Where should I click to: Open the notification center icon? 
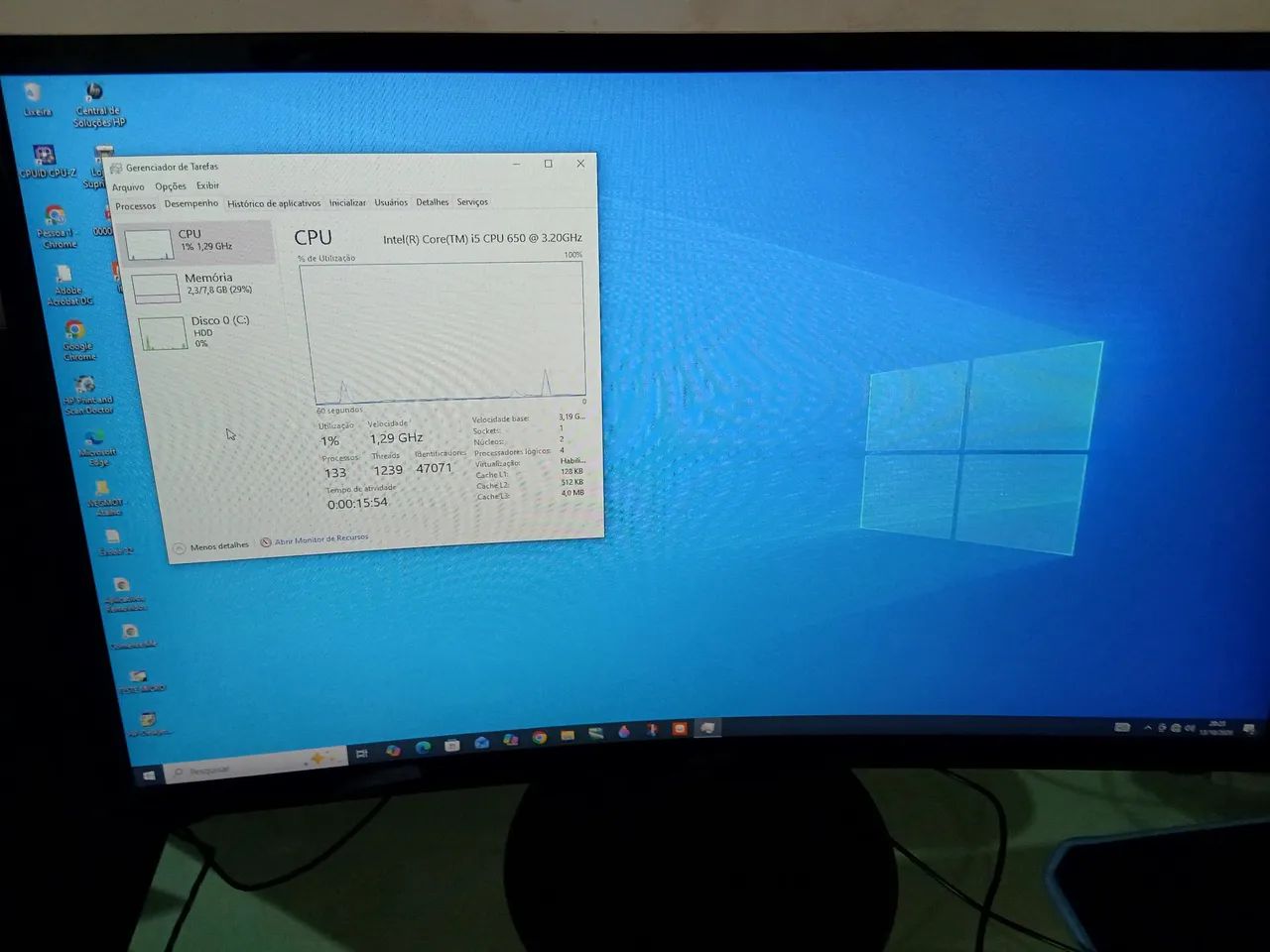pos(1249,730)
